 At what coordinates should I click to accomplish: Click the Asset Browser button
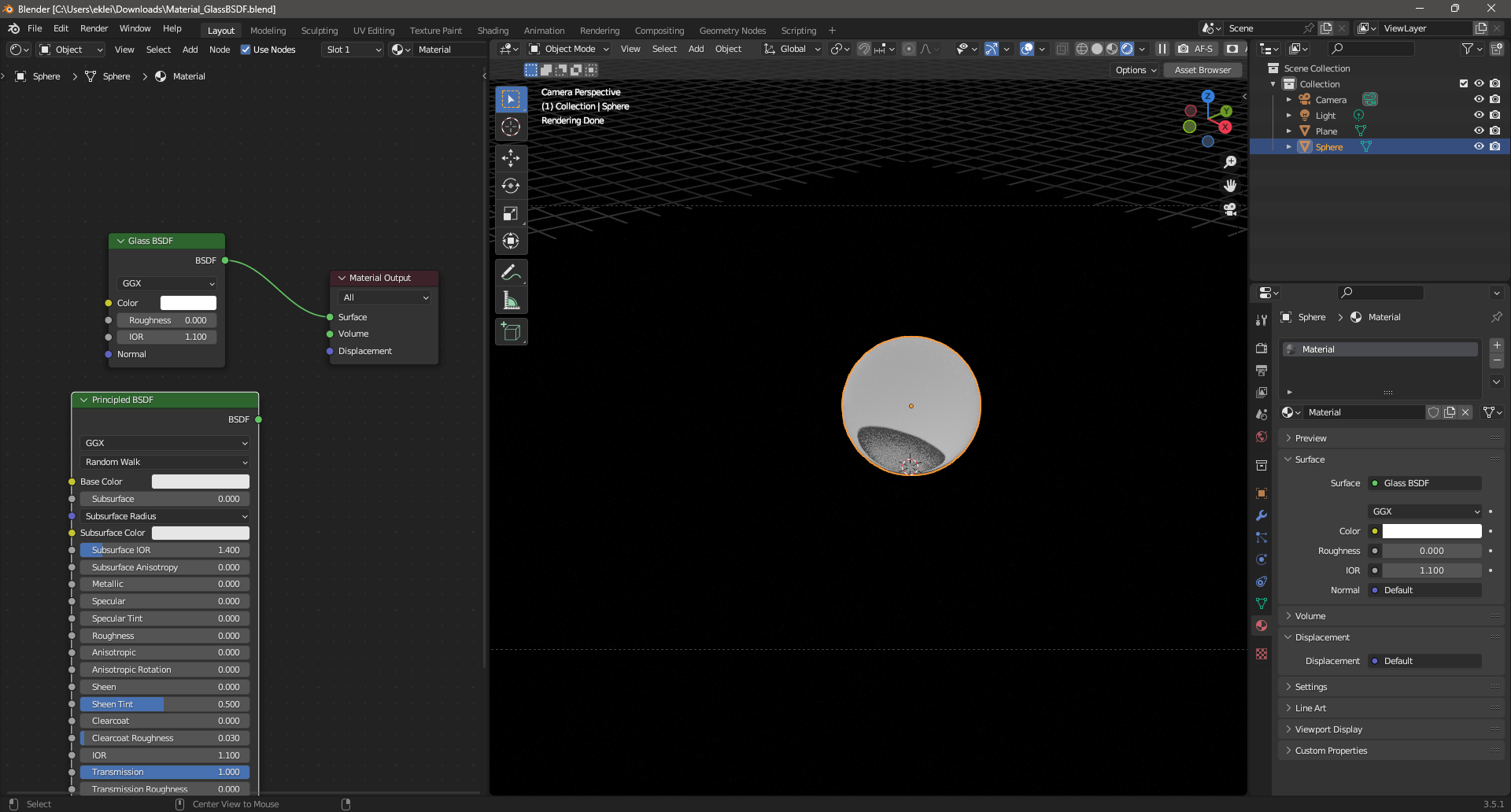point(1202,70)
